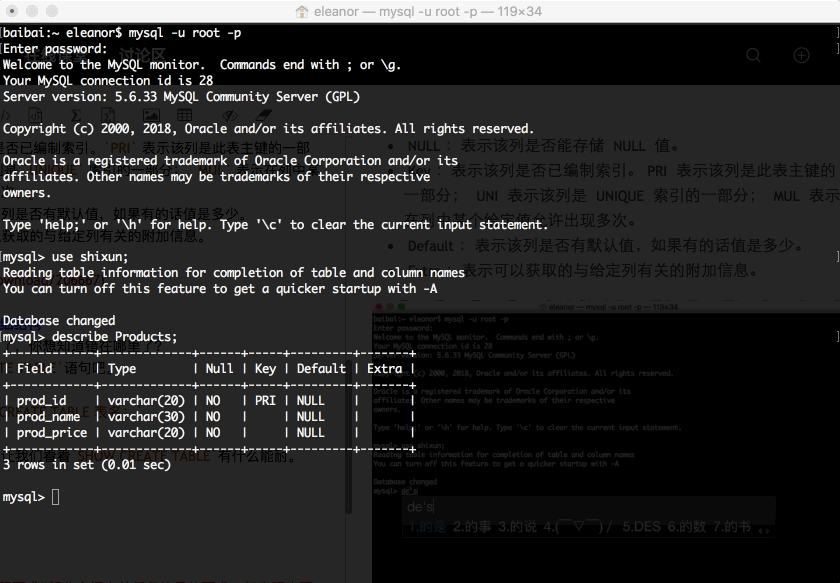
Task: Click the 'Type' column header in the table
Action: 122,369
